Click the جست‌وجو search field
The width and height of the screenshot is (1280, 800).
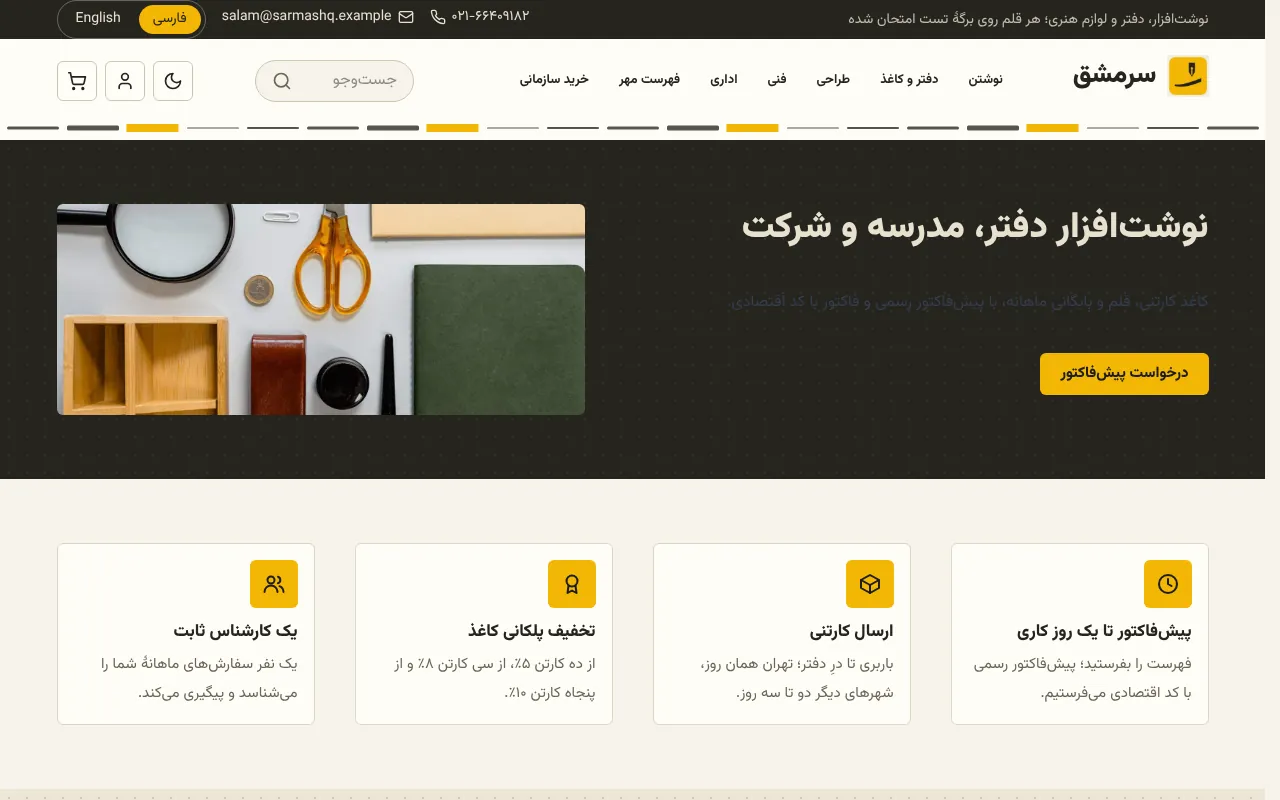tap(334, 81)
